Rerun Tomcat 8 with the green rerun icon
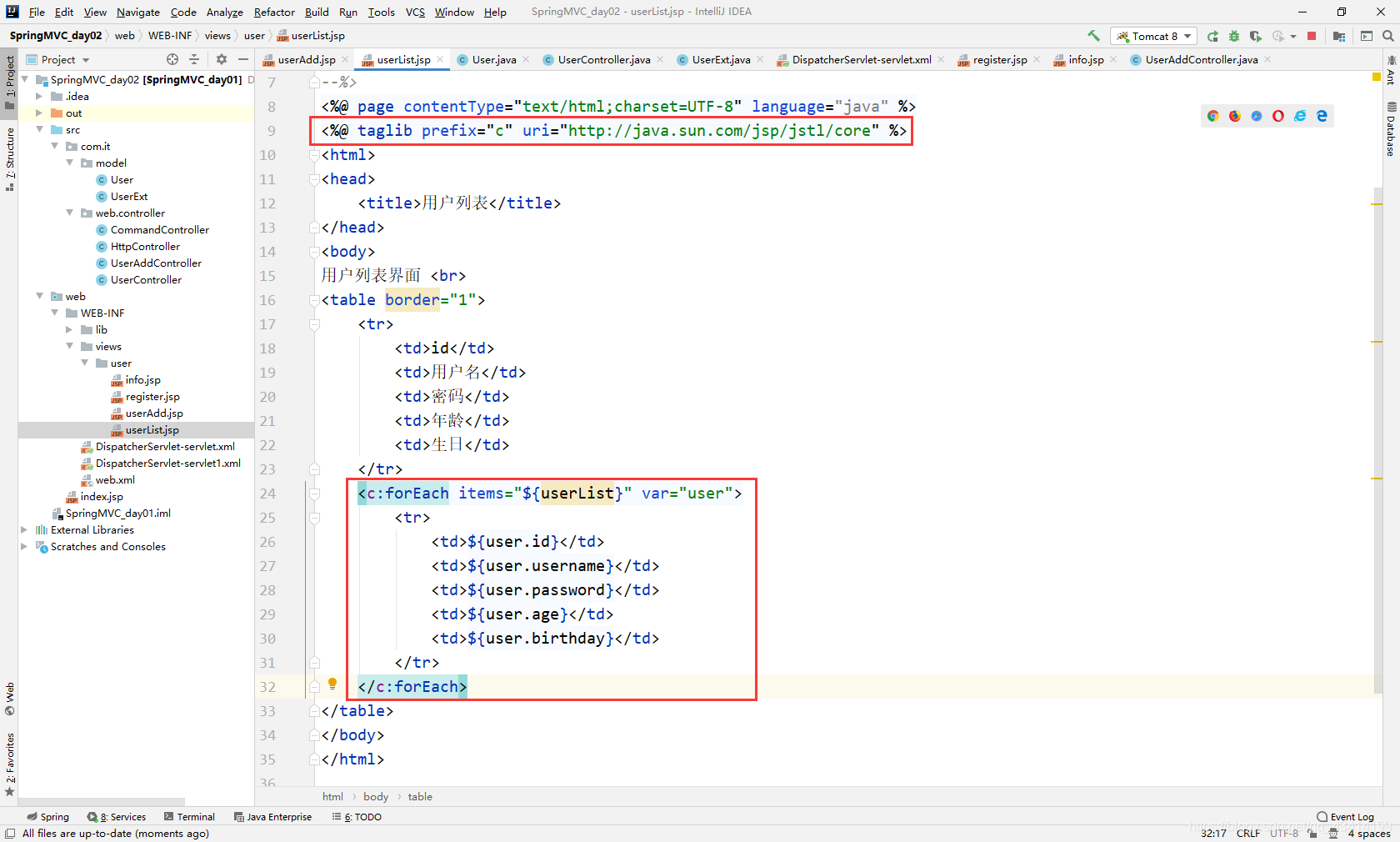The height and width of the screenshot is (842, 1400). tap(1212, 36)
